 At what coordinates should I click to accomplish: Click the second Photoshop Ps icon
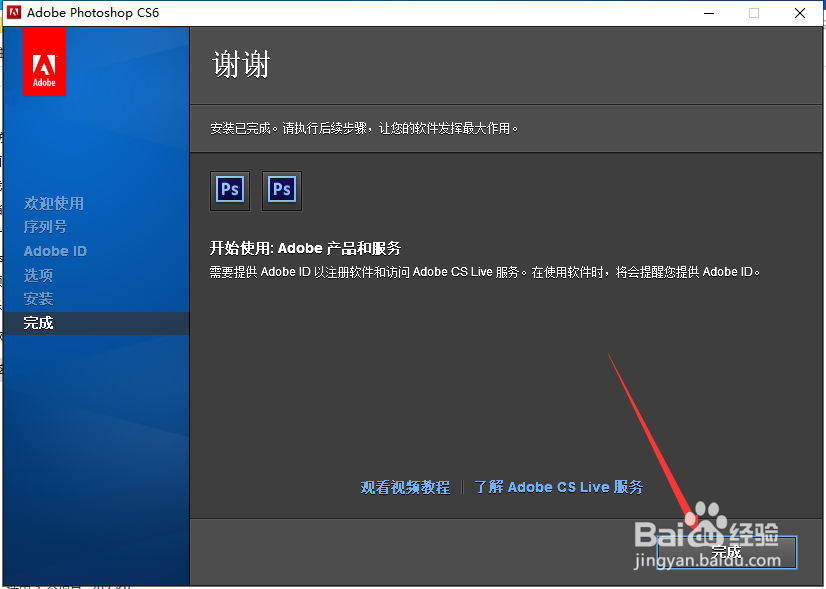click(282, 190)
